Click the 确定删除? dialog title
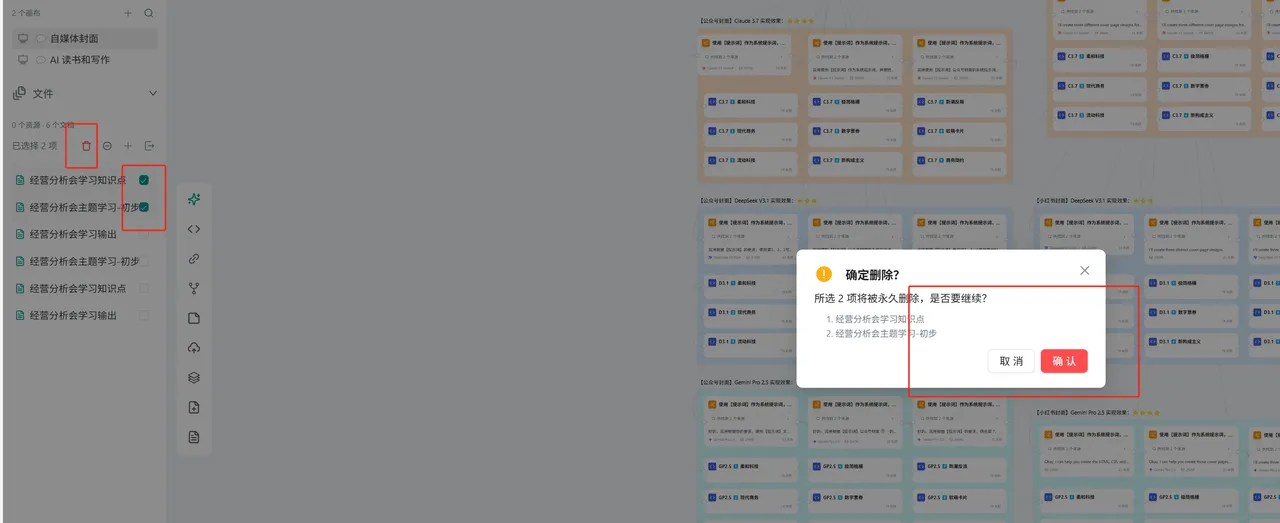Viewport: 1280px width, 523px height. point(872,275)
